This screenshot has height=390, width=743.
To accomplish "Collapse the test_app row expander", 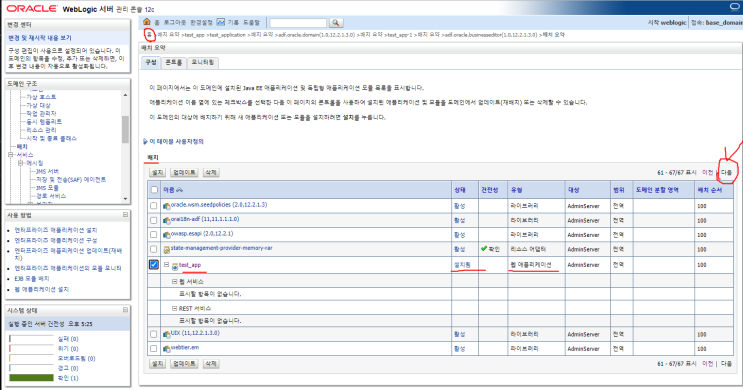I will 166,264.
